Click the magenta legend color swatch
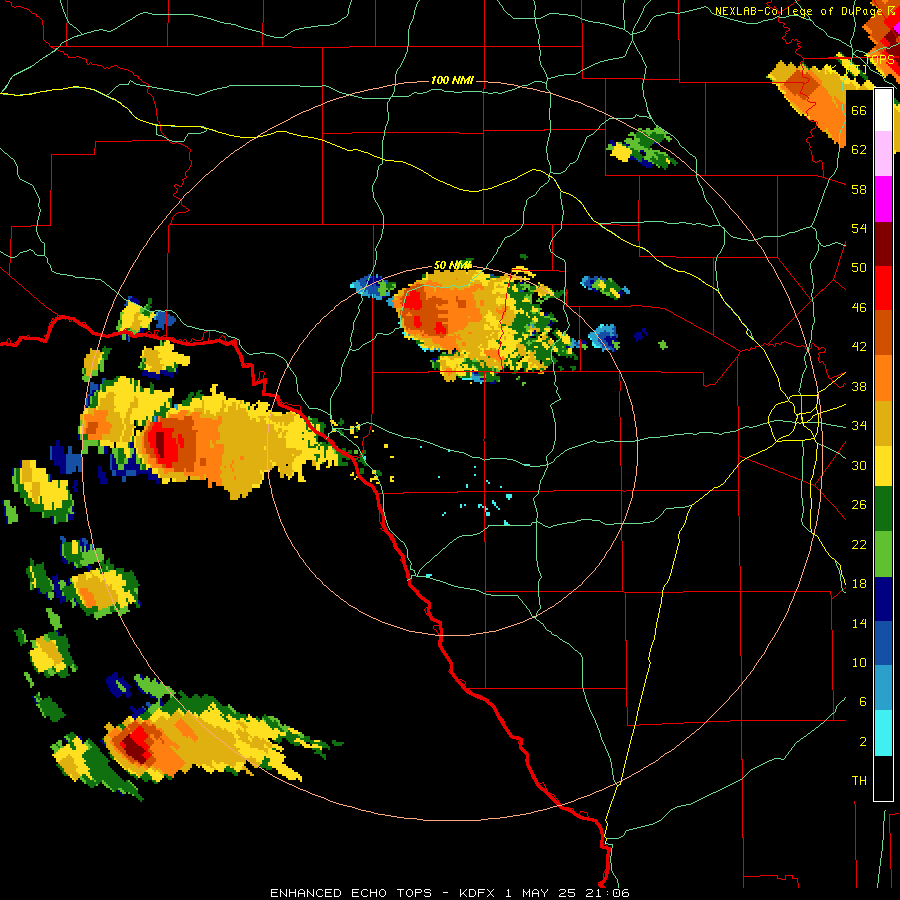 (883, 199)
